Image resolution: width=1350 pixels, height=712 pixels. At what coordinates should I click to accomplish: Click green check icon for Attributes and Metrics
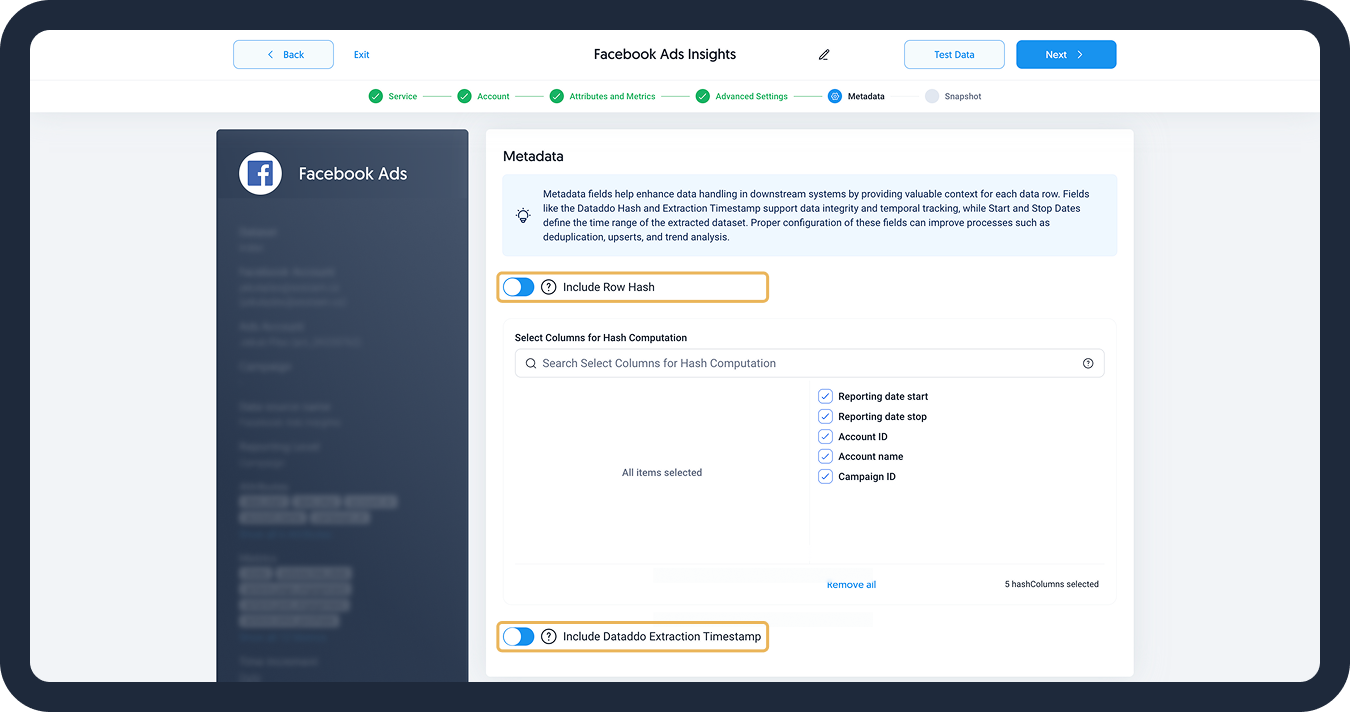click(556, 96)
